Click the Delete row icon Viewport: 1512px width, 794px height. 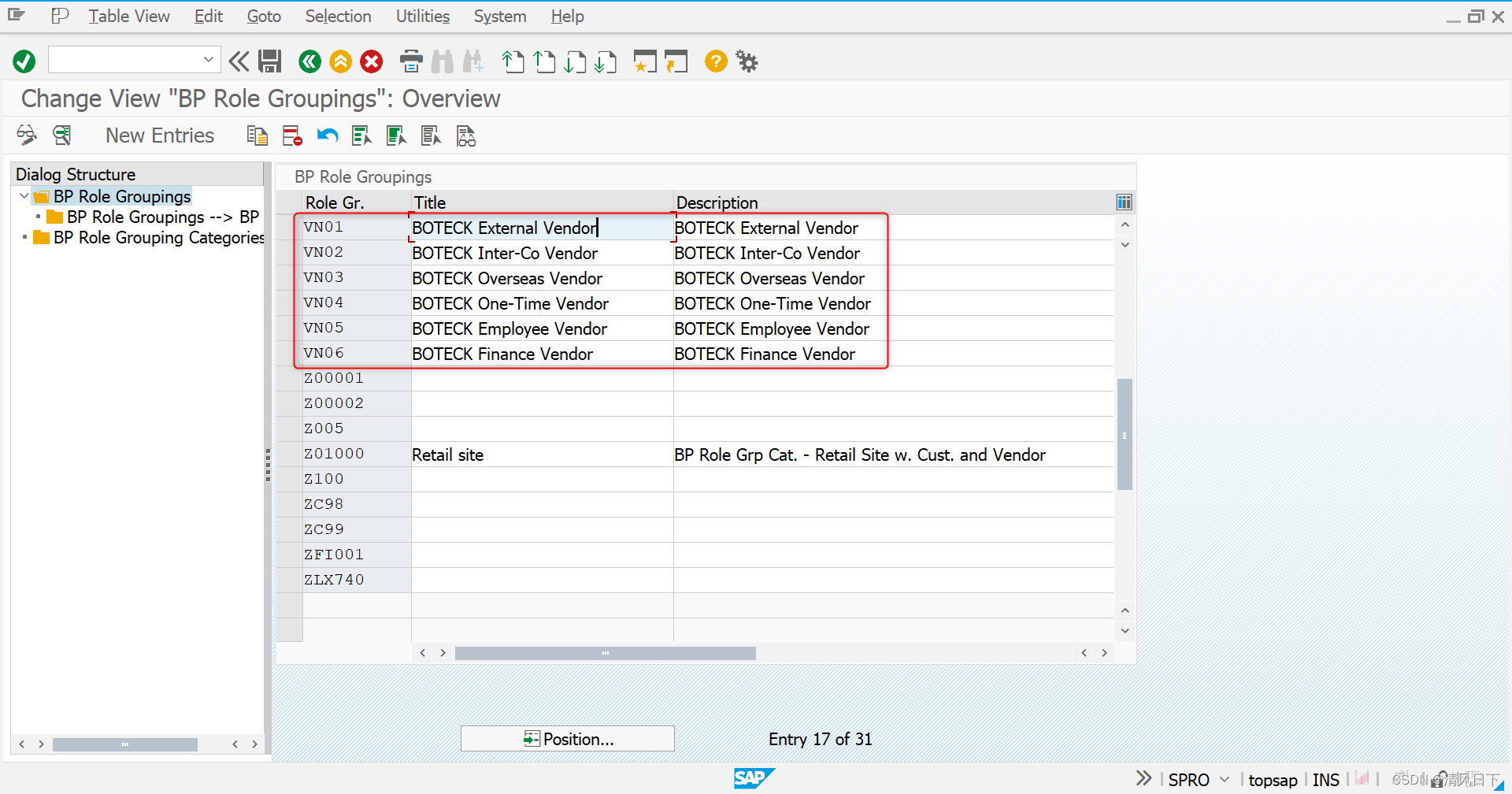click(x=292, y=136)
